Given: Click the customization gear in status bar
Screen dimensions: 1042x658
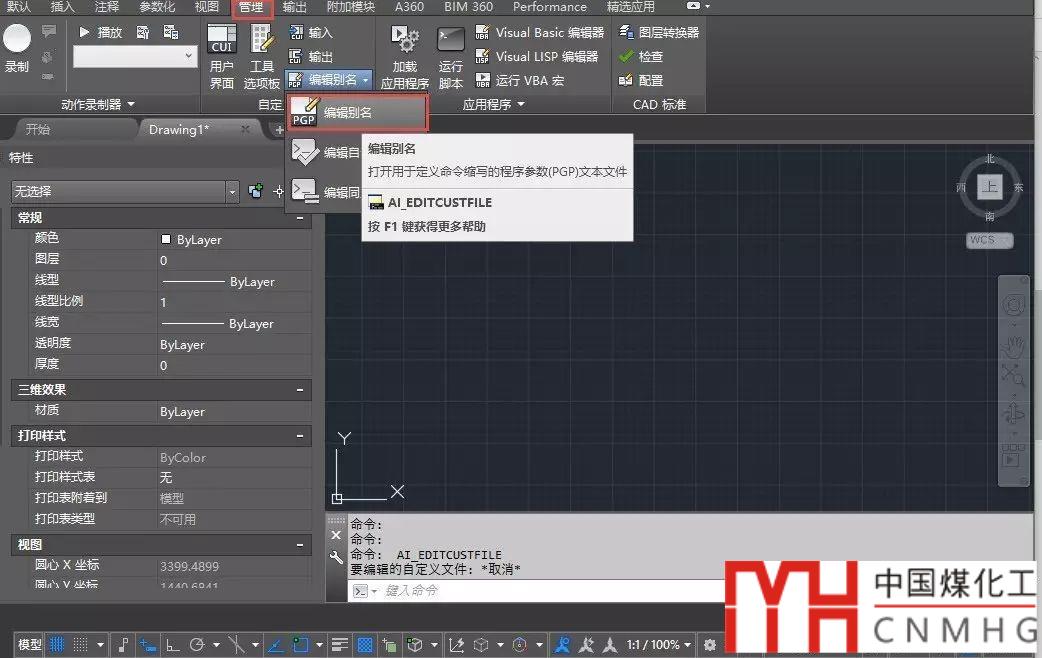Looking at the screenshot, I should (x=710, y=645).
